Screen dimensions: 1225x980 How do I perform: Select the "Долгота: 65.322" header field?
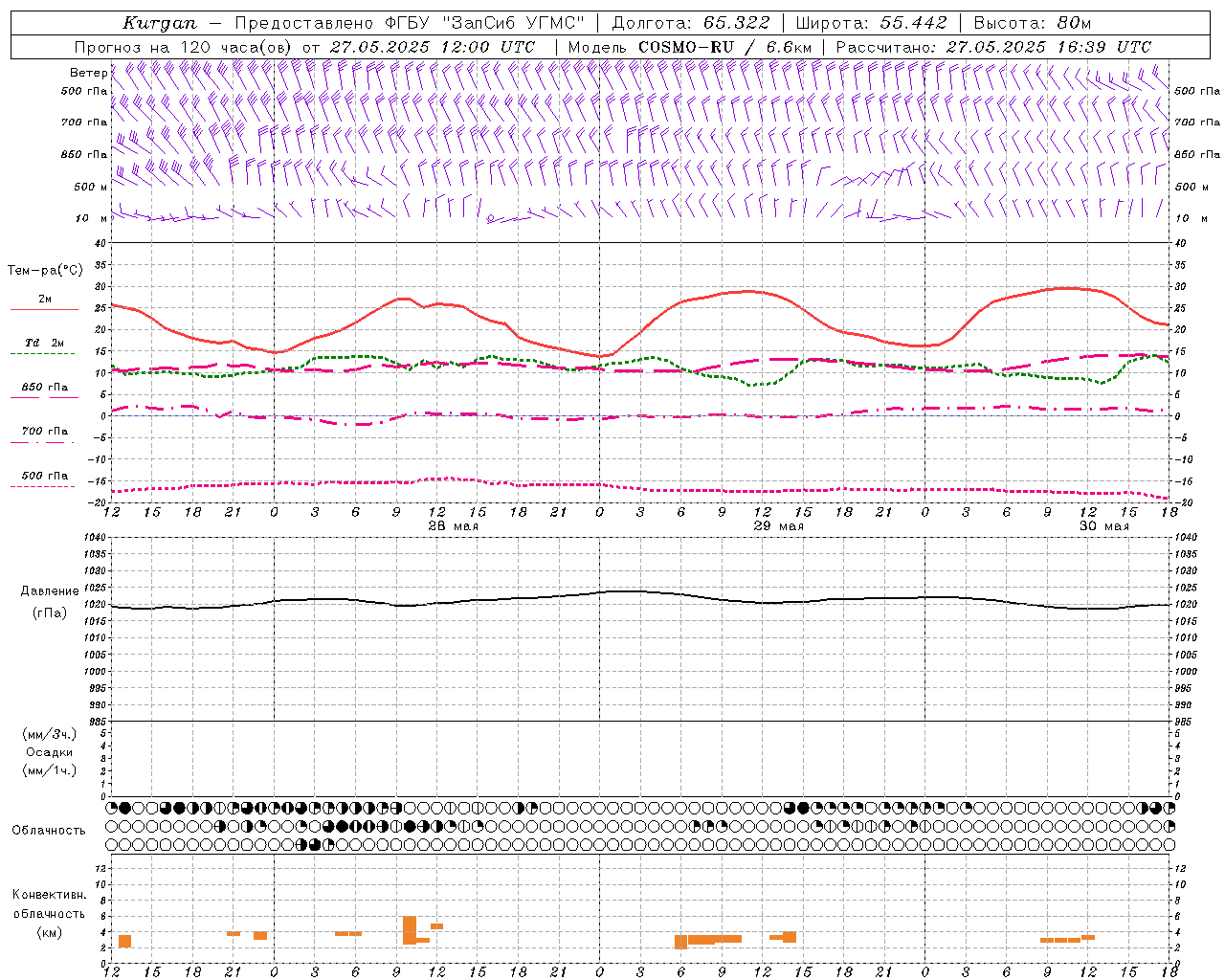(x=690, y=23)
